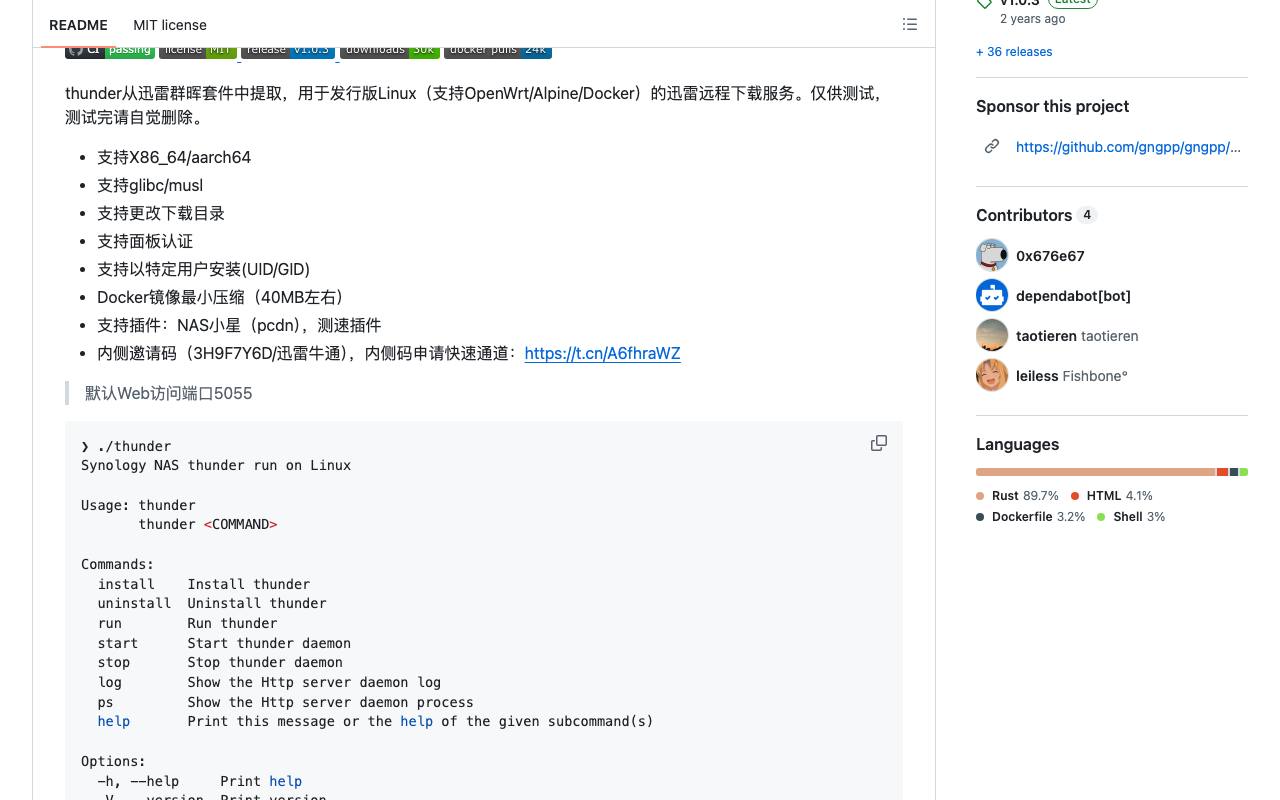Screen dimensions: 1280x800
Task: Click the "2 years ago" release date
Action: 1032,19
